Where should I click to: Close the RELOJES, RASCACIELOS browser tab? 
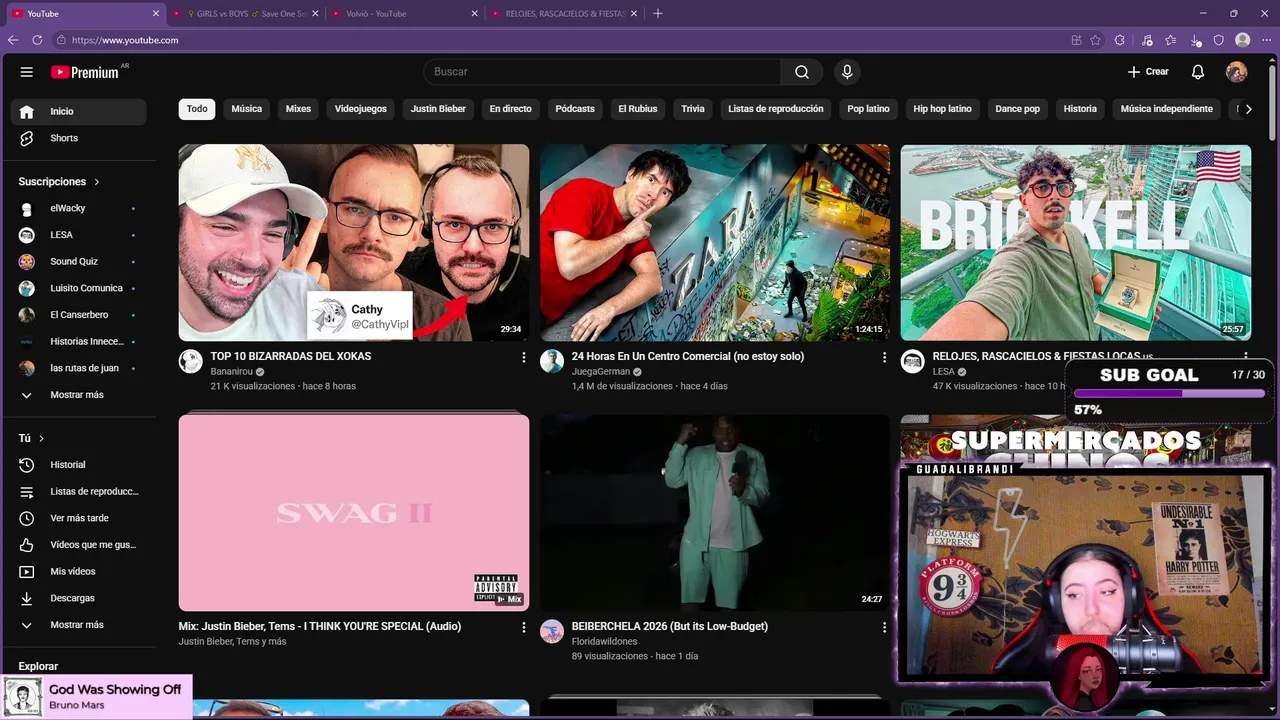[635, 14]
